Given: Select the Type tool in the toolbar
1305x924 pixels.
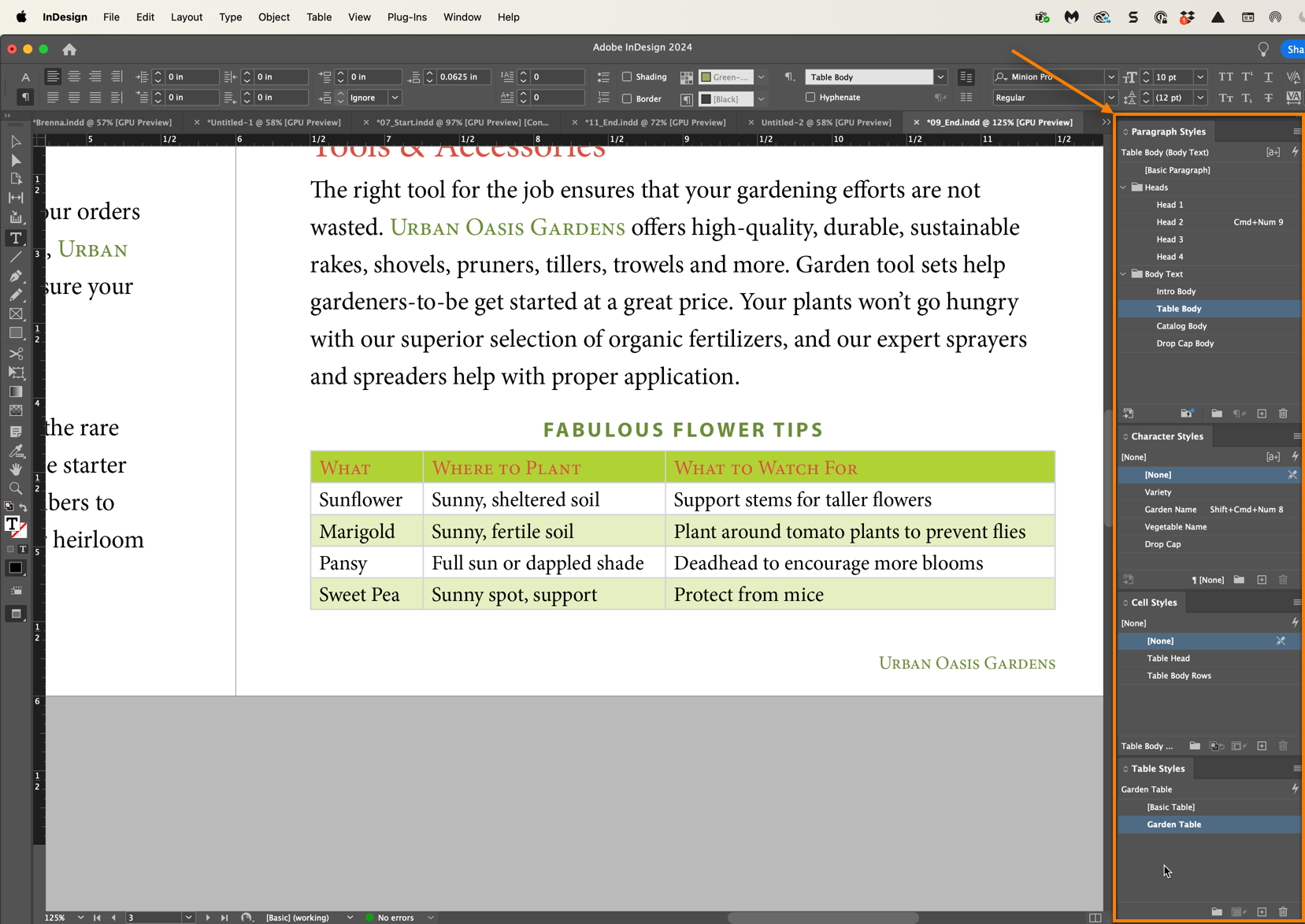Looking at the screenshot, I should pyautogui.click(x=16, y=238).
